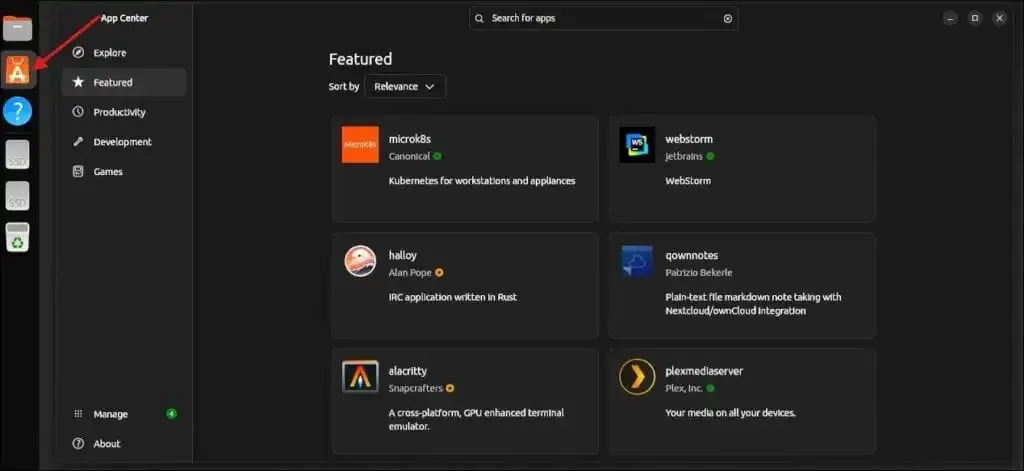This screenshot has height=471, width=1024.
Task: Click the star badge next to Alan Pope
Action: [x=440, y=272]
